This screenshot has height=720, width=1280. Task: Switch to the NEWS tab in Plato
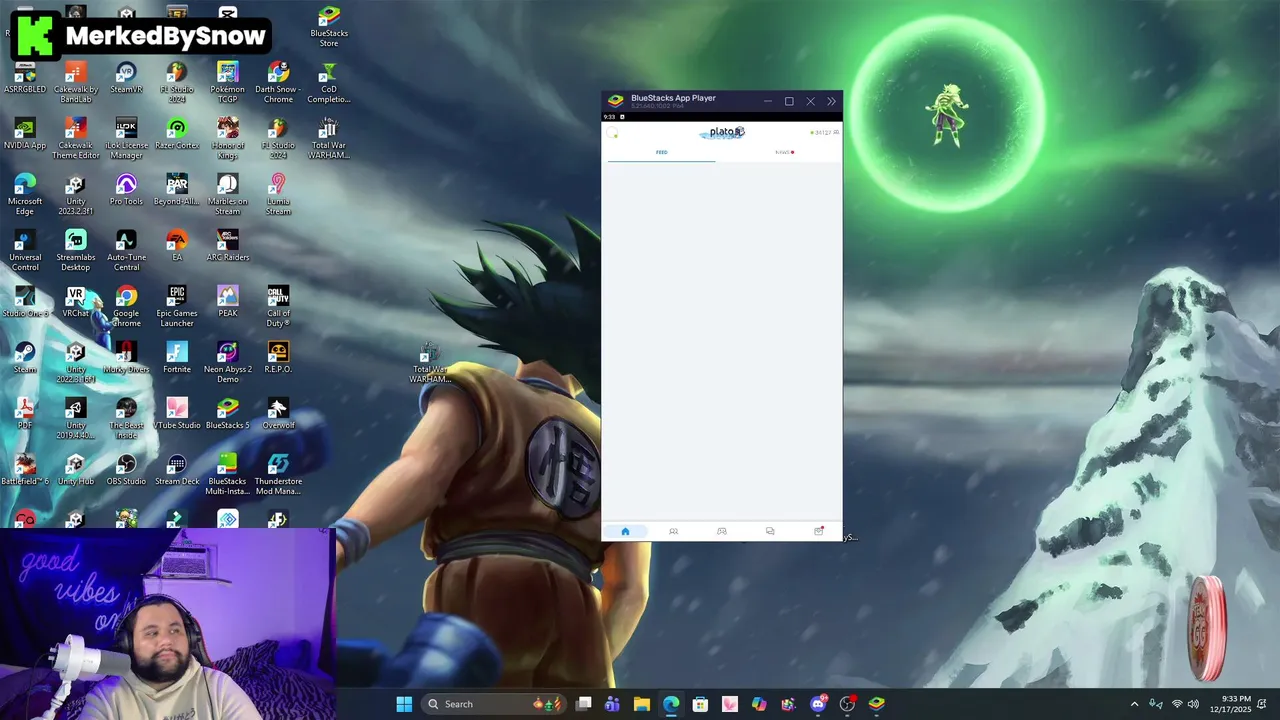coord(784,152)
